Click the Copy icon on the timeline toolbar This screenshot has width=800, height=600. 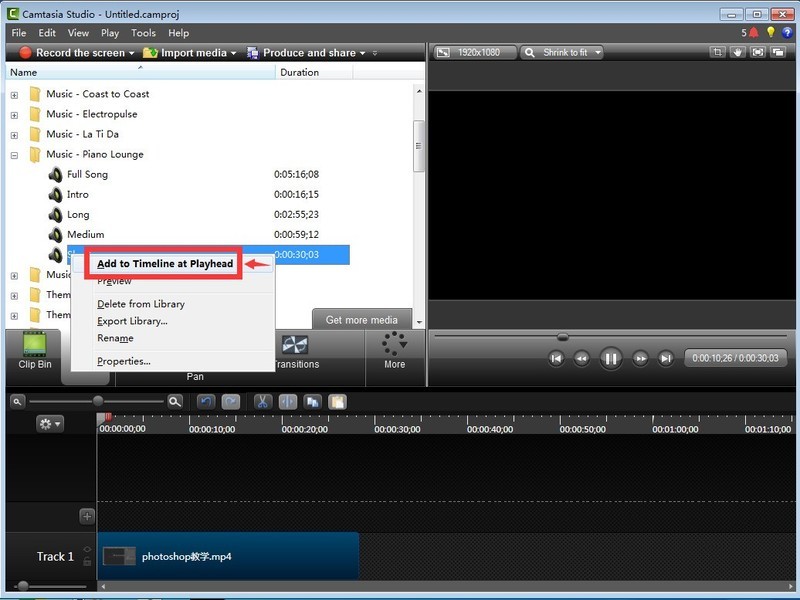pyautogui.click(x=312, y=401)
